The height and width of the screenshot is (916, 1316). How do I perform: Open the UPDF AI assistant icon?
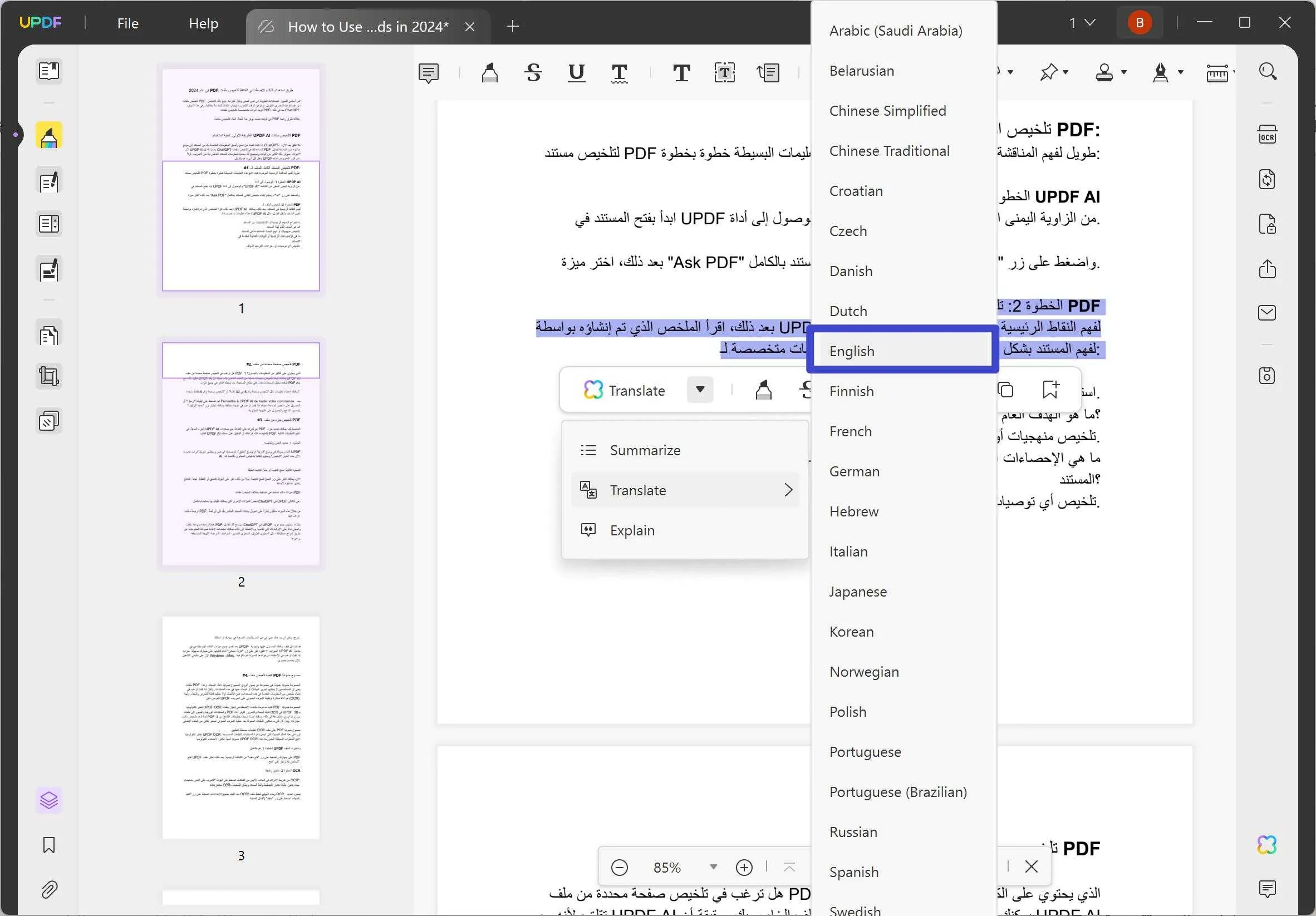click(x=1268, y=844)
